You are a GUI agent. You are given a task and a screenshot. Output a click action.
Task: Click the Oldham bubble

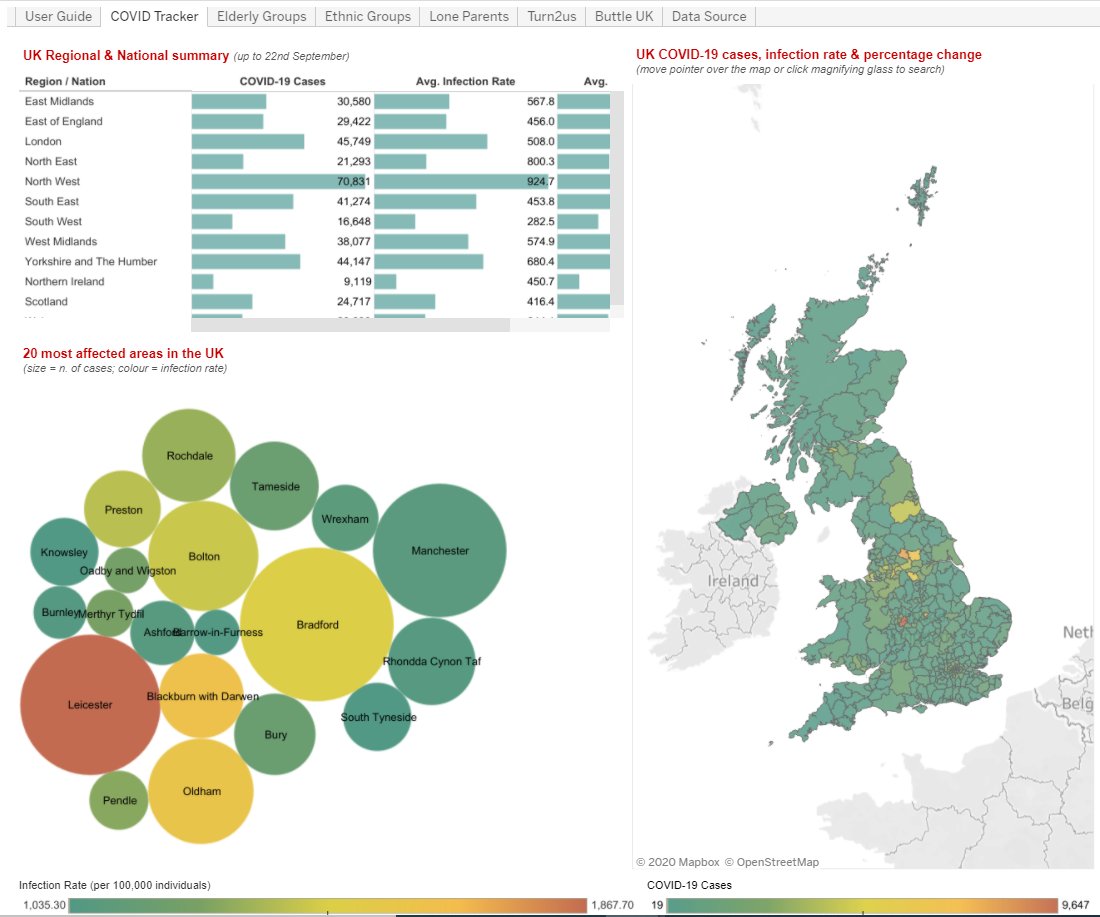tap(202, 791)
